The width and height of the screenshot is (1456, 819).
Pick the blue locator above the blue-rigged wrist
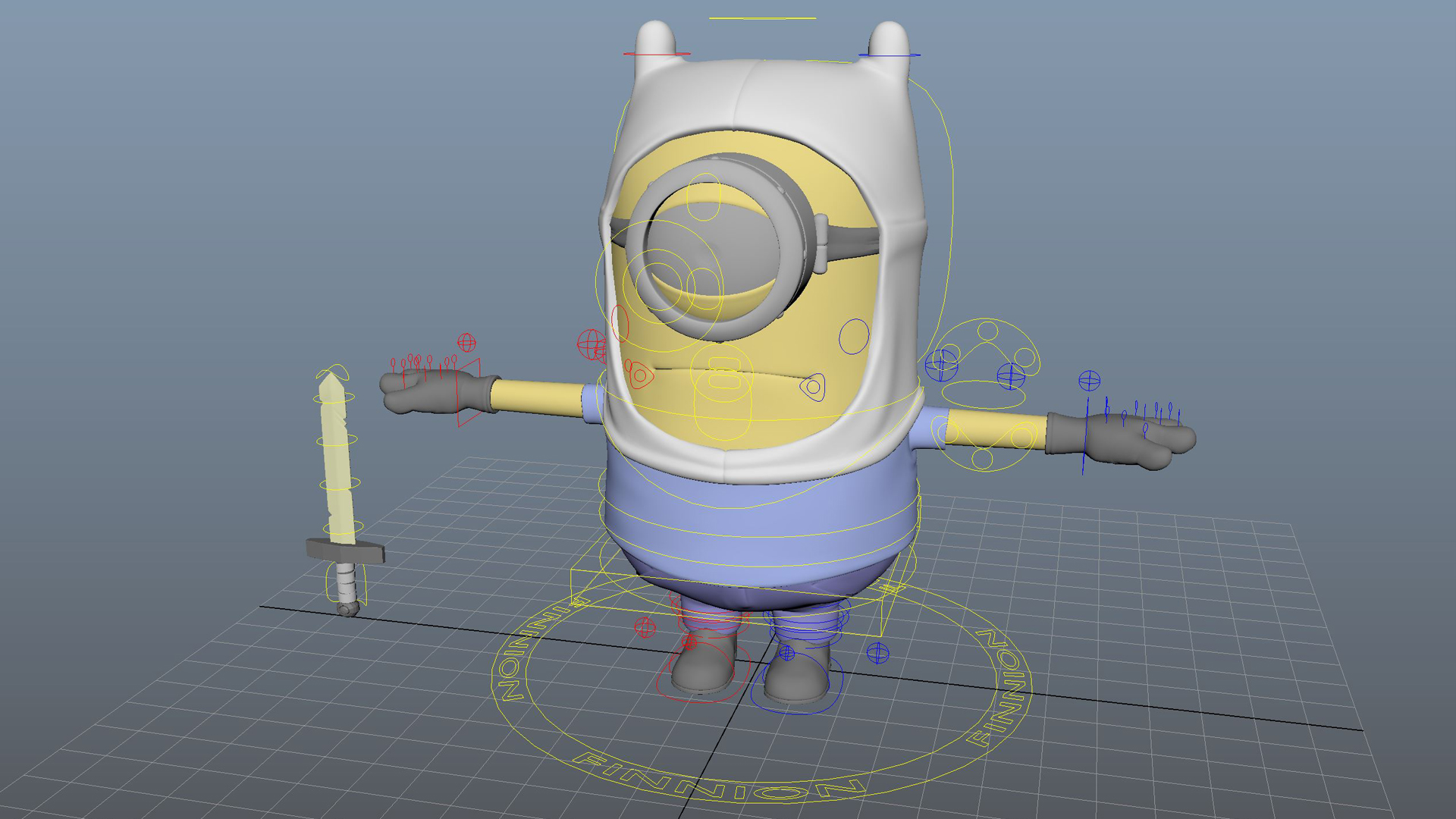1089,381
